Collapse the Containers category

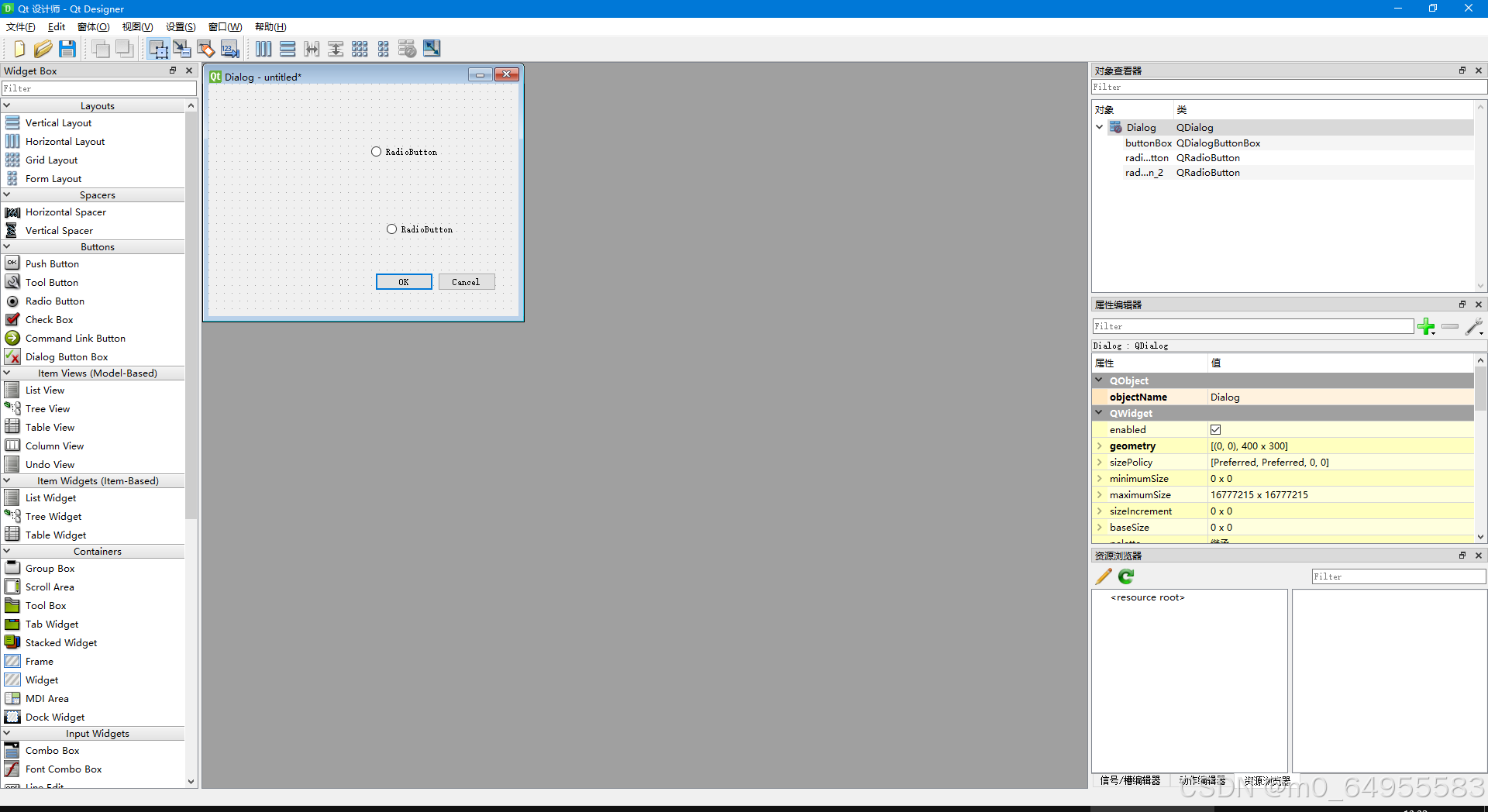coord(7,551)
